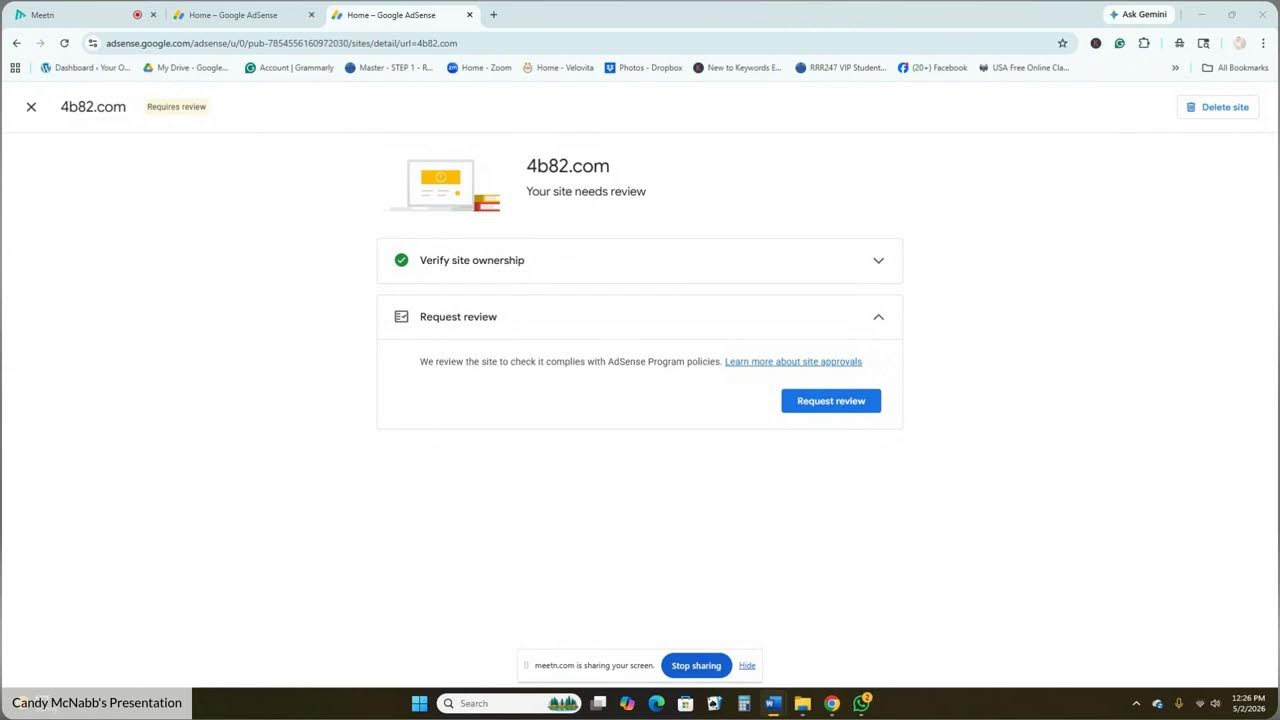Collapse the Request review section
The width and height of the screenshot is (1280, 720).
[878, 317]
